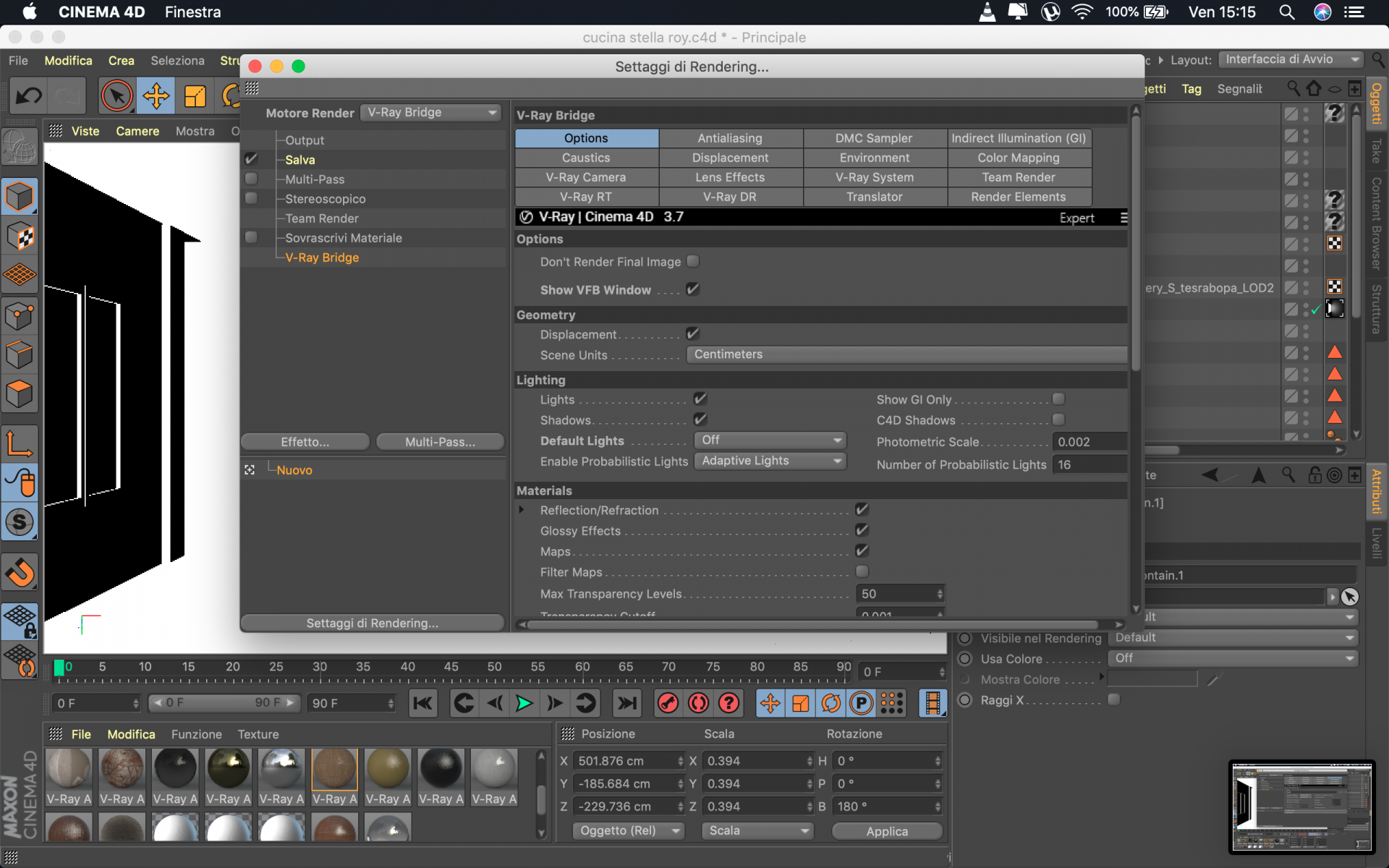
Task: Enable Shadows checkbox under Lighting
Action: pos(701,419)
